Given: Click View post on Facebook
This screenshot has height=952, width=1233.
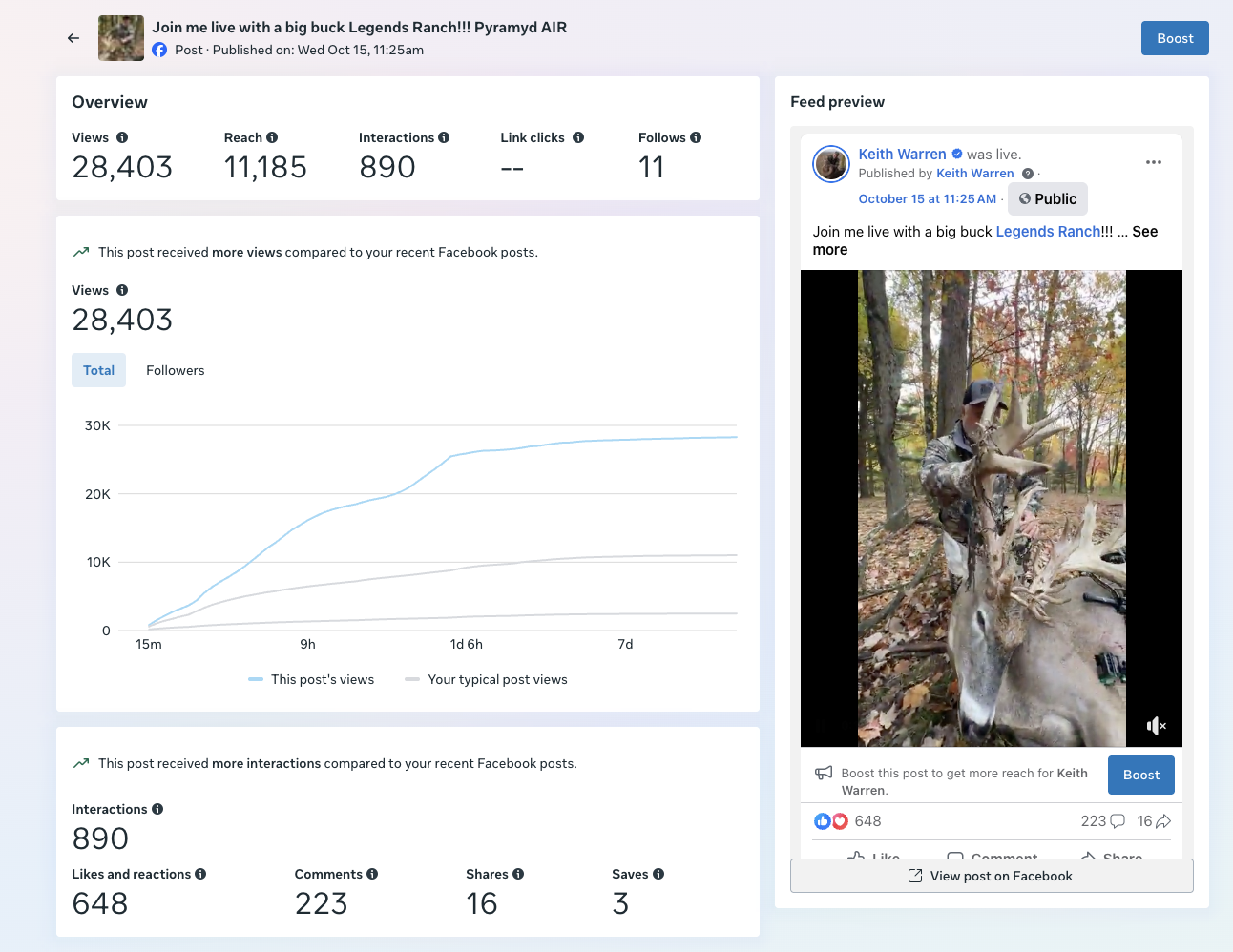Looking at the screenshot, I should click(x=992, y=876).
